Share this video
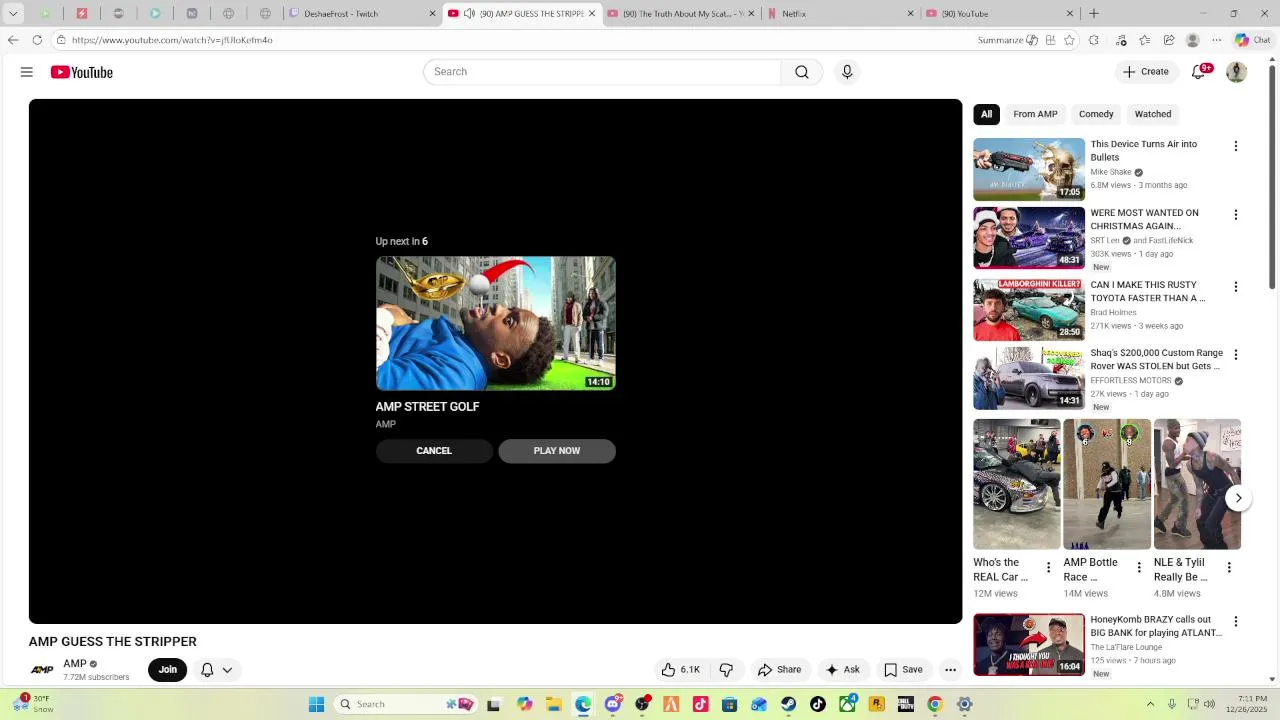Screen dimensions: 1280x720 (x=779, y=670)
